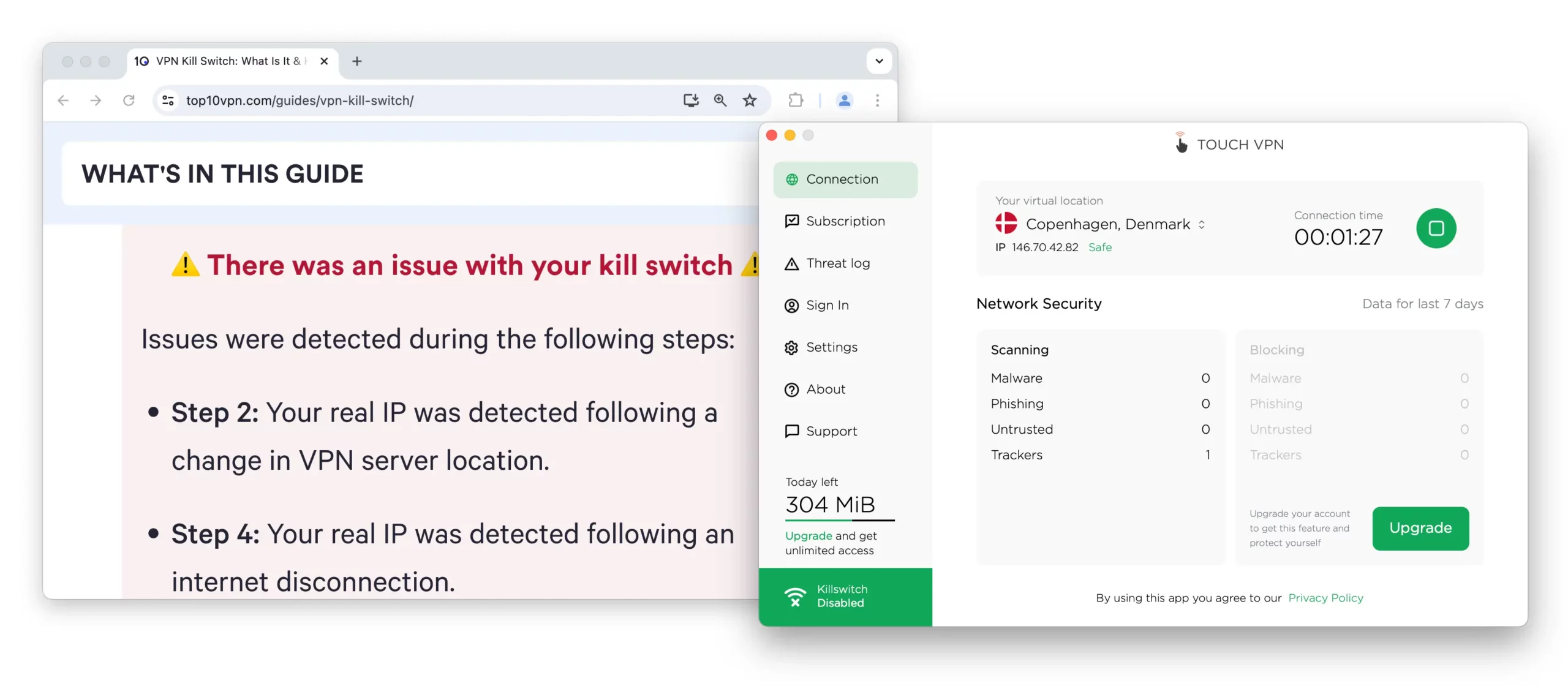Open Chrome's three-dot menu
1568x694 pixels.
[878, 100]
